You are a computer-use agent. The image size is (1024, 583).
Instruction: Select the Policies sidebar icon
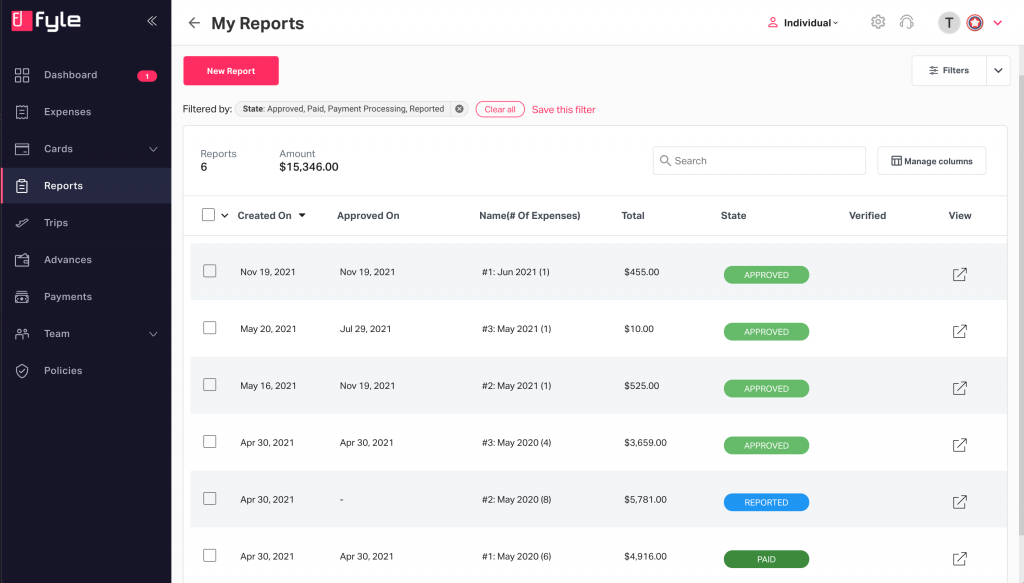22,370
